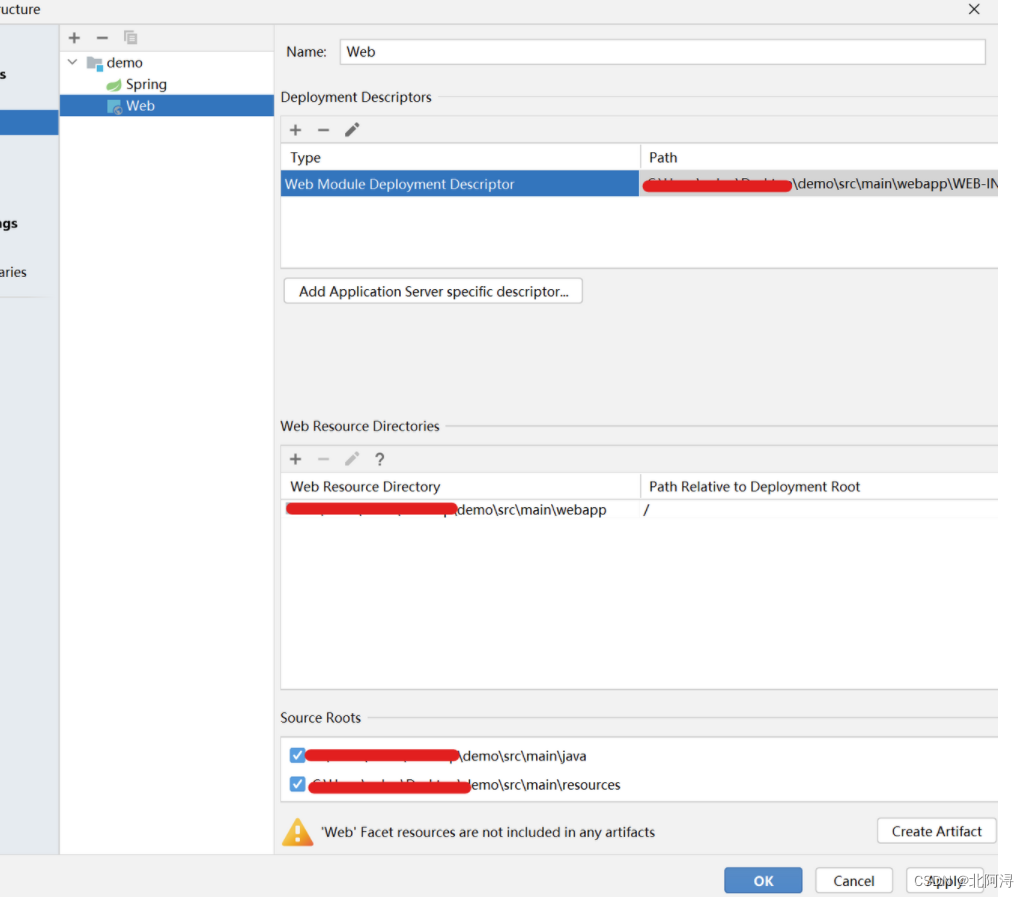Image resolution: width=1029 pixels, height=897 pixels.
Task: Add a web resource directory with the plus icon
Action: pyautogui.click(x=295, y=458)
